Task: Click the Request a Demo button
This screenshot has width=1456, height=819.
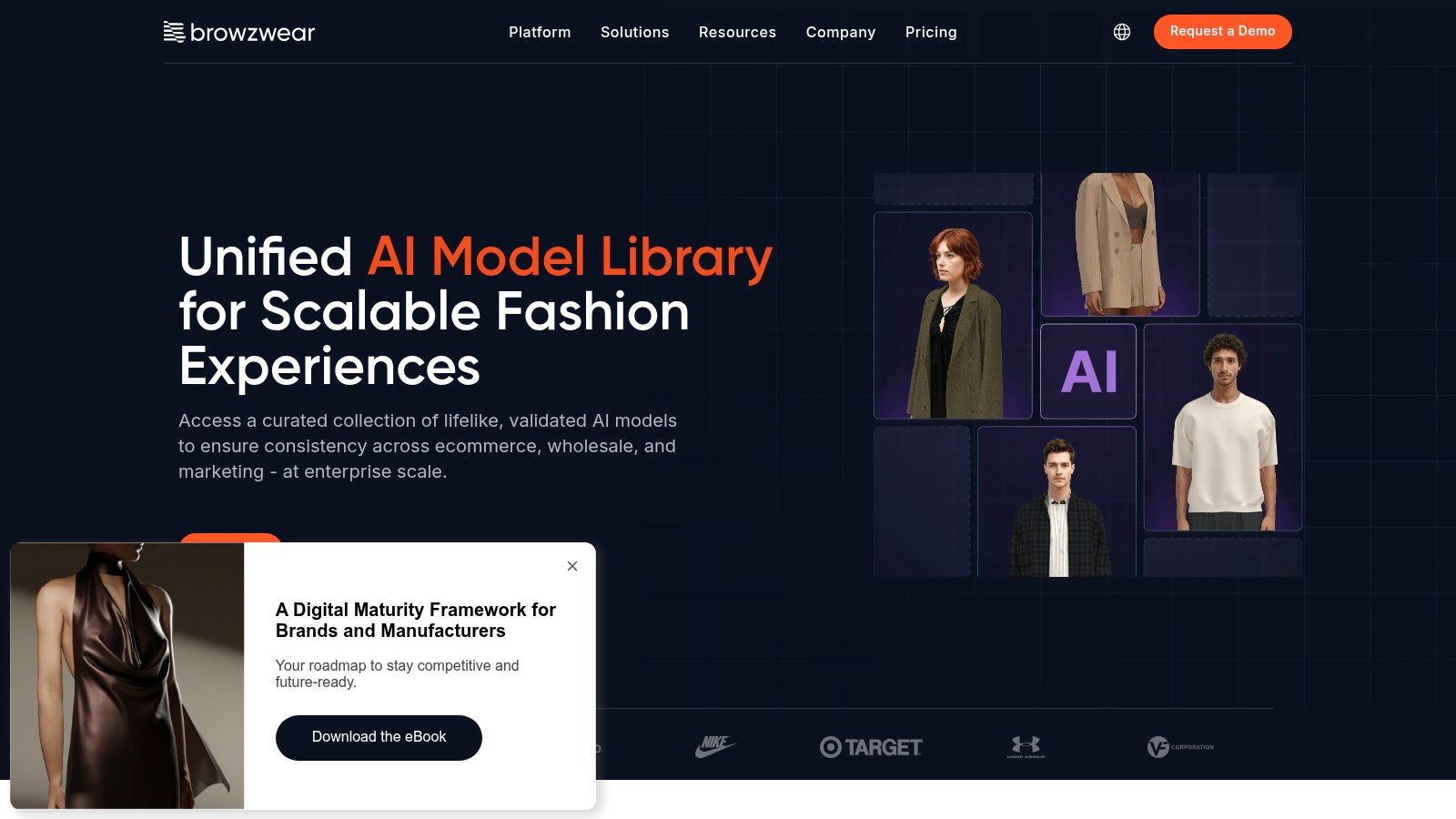Action: (x=1222, y=32)
